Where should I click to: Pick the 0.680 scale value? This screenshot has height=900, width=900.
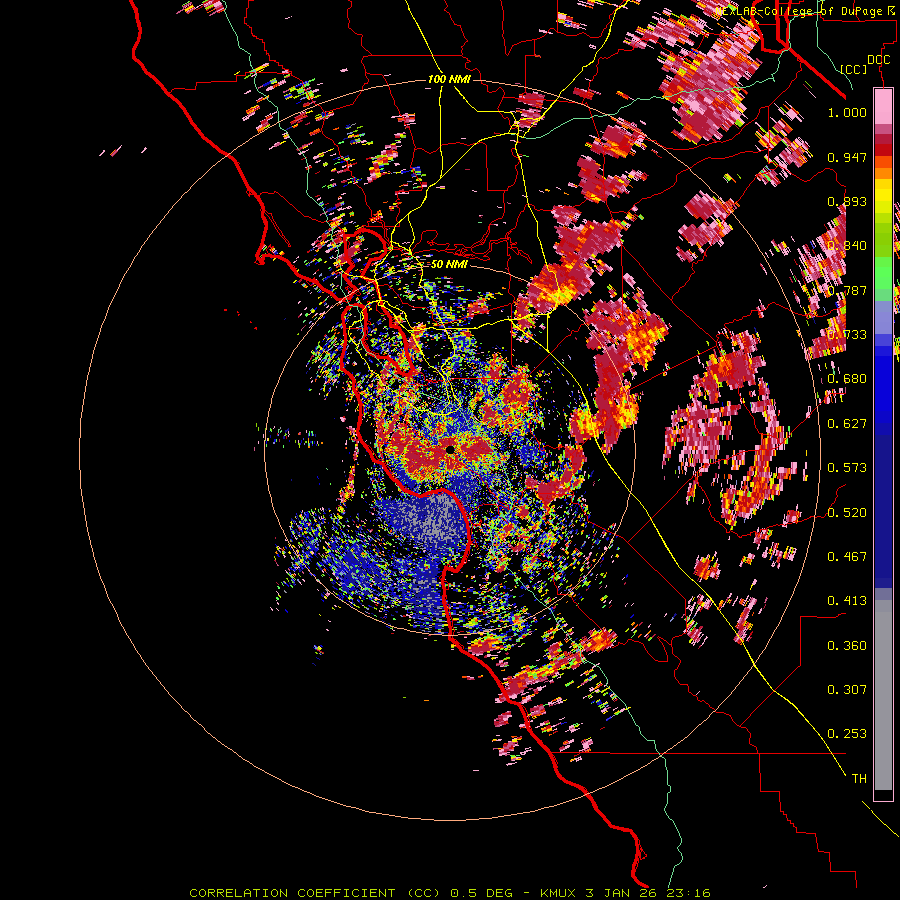click(x=847, y=379)
